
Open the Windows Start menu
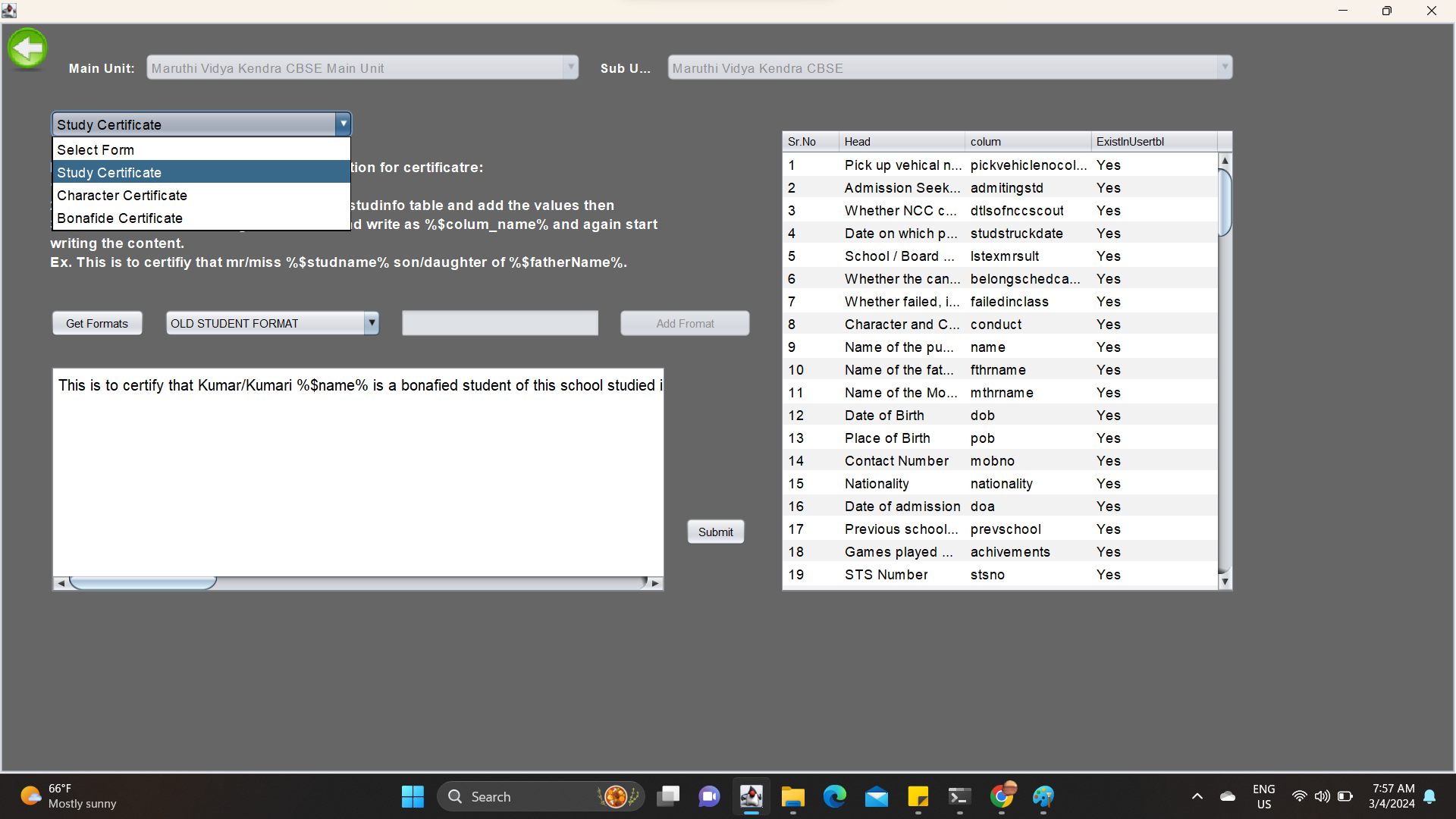point(413,796)
